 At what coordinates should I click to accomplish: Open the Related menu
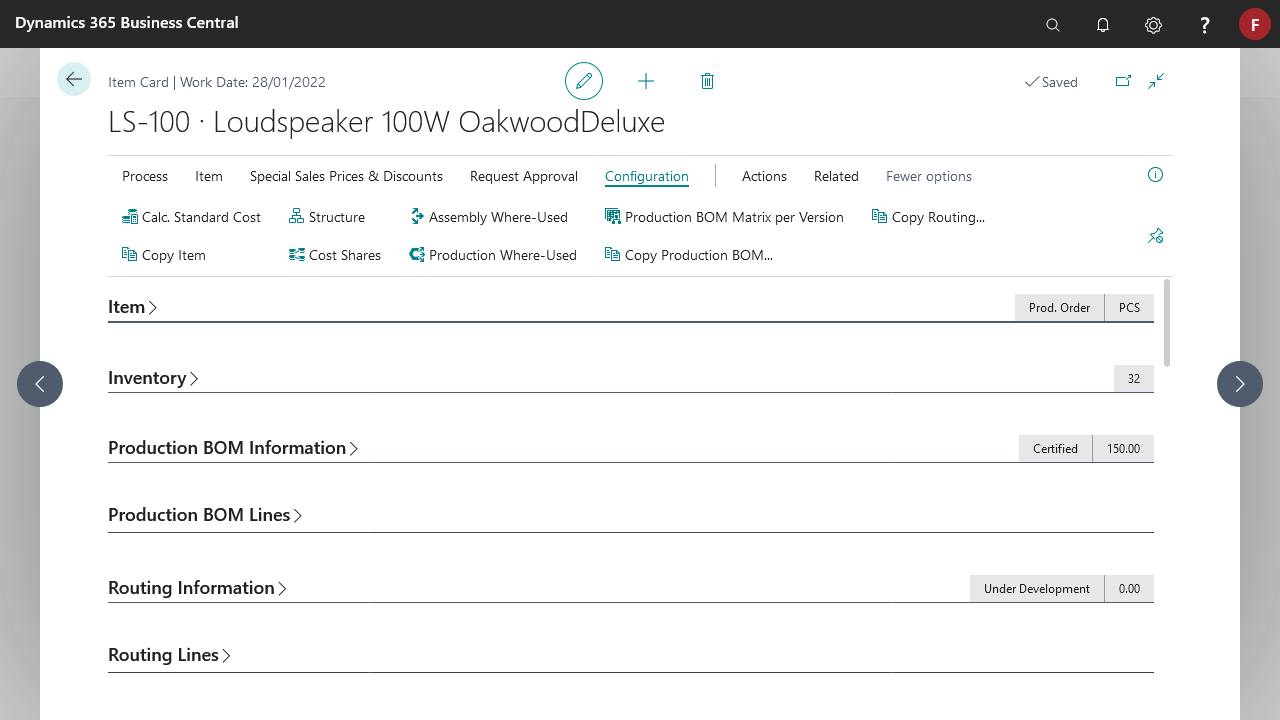(x=836, y=176)
